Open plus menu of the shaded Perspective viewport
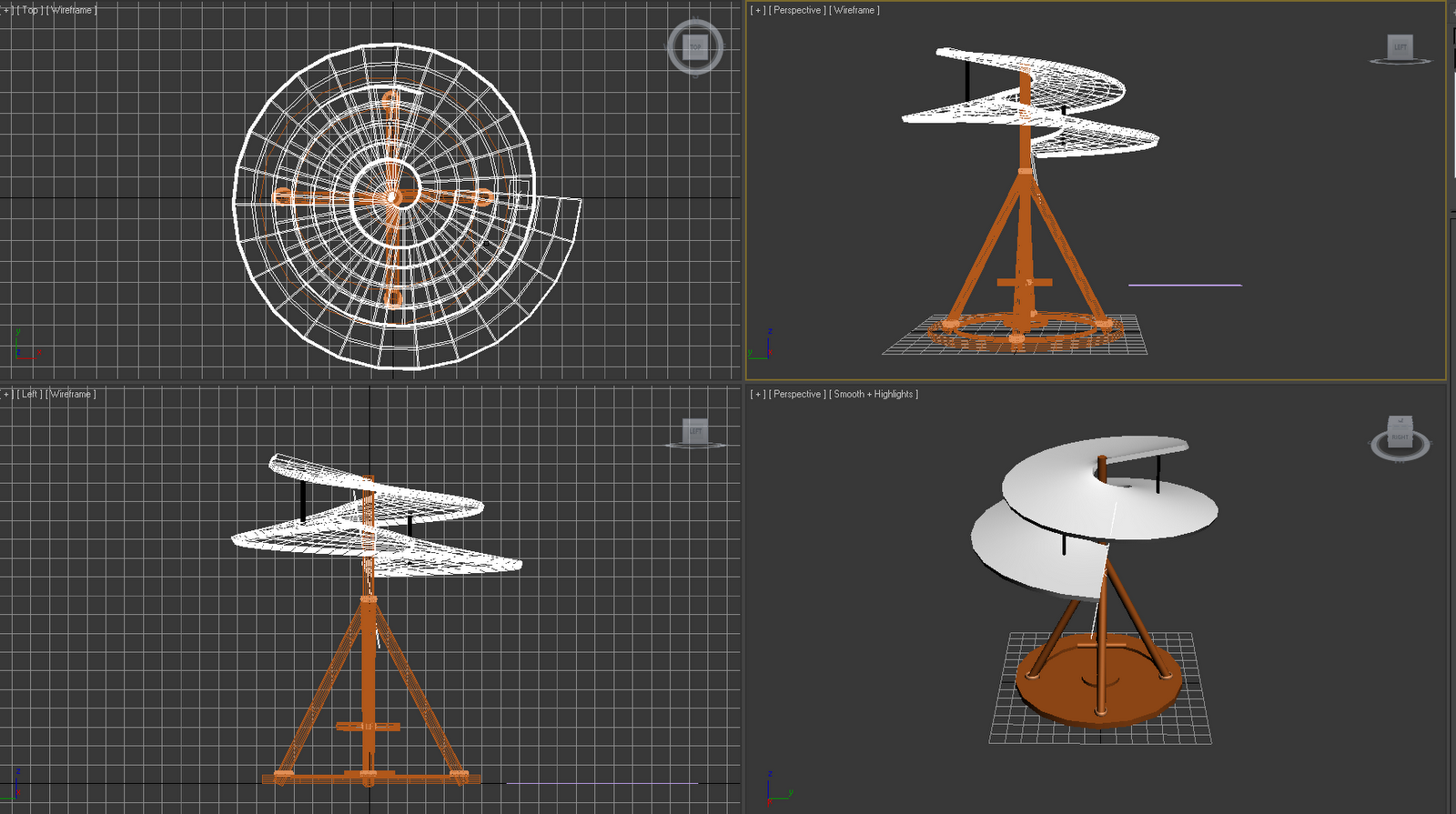The height and width of the screenshot is (814, 1456). click(758, 394)
